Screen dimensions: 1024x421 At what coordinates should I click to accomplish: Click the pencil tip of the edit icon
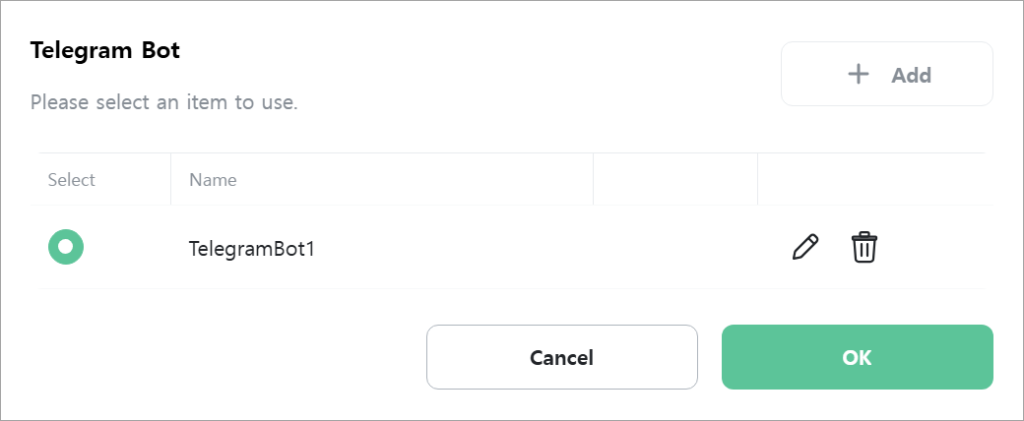click(x=795, y=257)
